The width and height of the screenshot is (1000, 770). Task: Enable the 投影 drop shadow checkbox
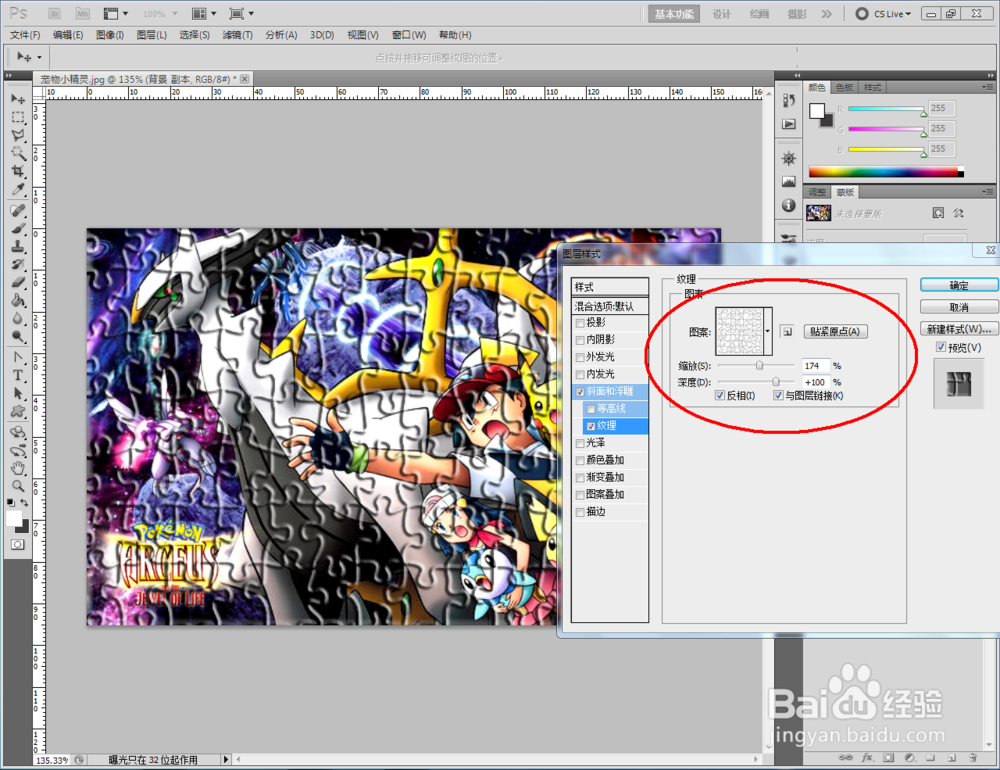tap(580, 323)
